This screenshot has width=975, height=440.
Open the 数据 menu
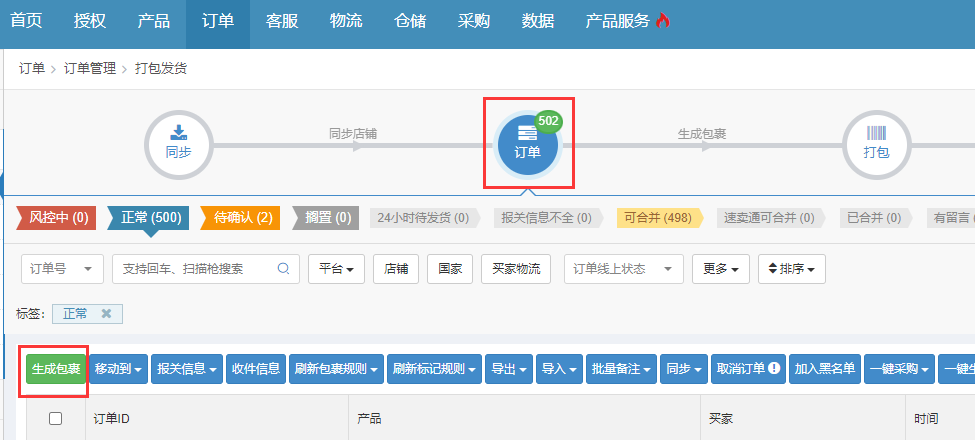tap(538, 21)
